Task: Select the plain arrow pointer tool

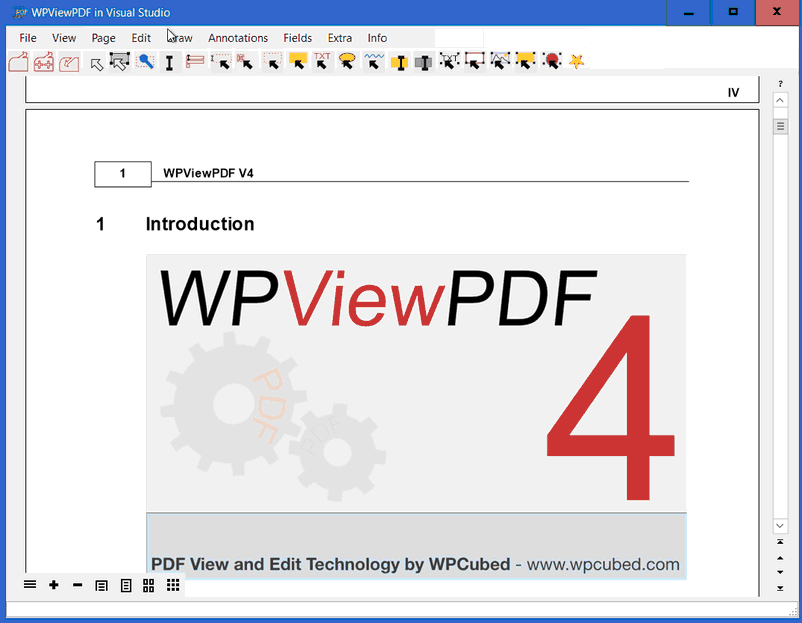Action: click(96, 63)
